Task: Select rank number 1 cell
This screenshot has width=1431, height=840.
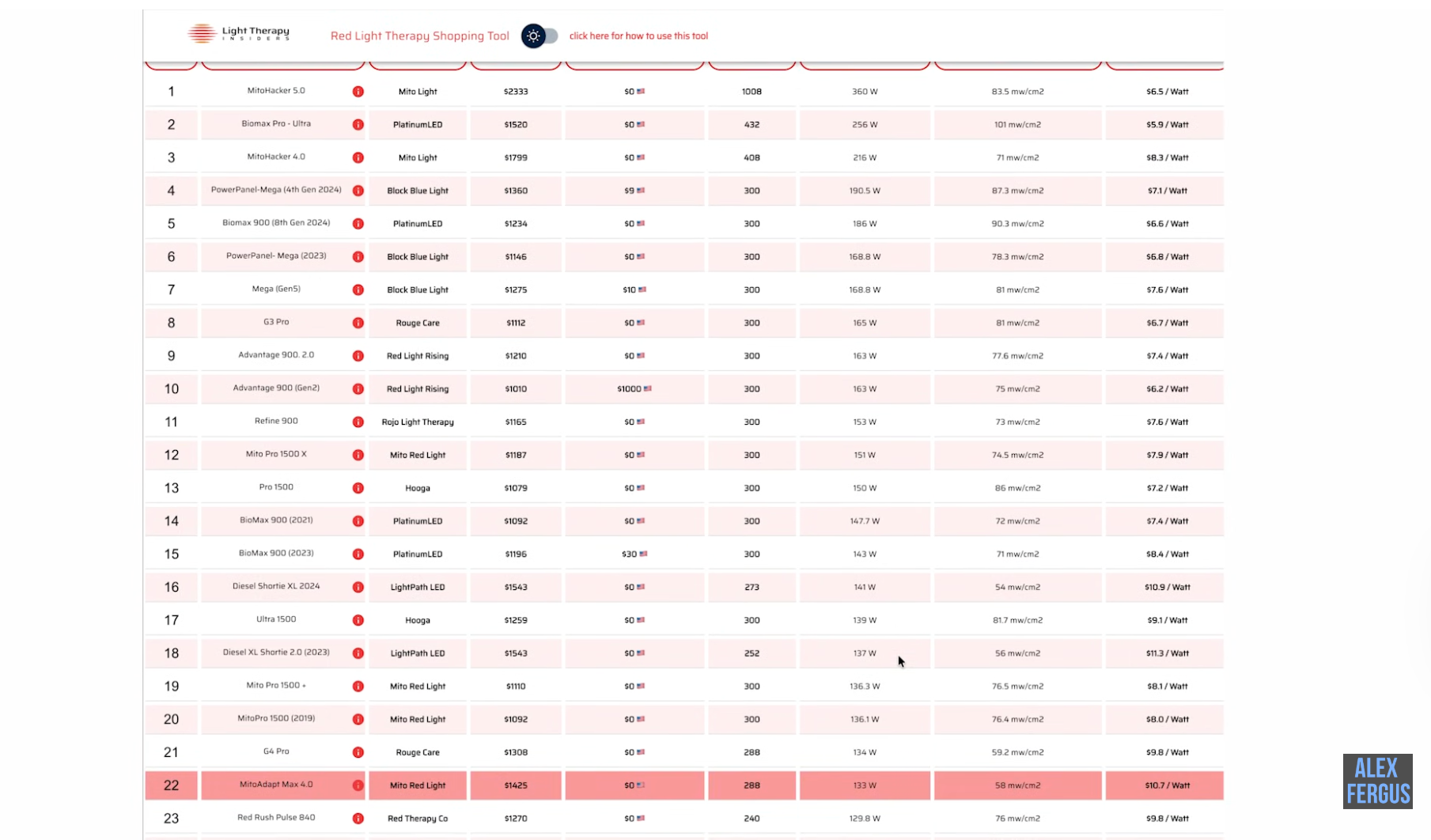Action: click(171, 92)
